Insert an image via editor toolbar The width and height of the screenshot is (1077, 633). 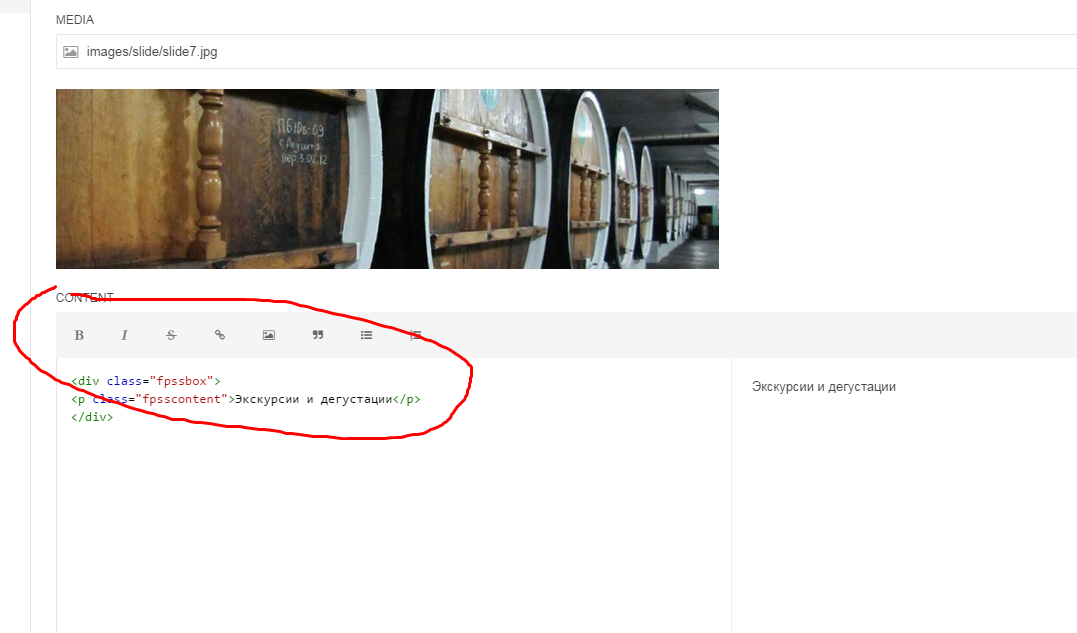pos(269,335)
